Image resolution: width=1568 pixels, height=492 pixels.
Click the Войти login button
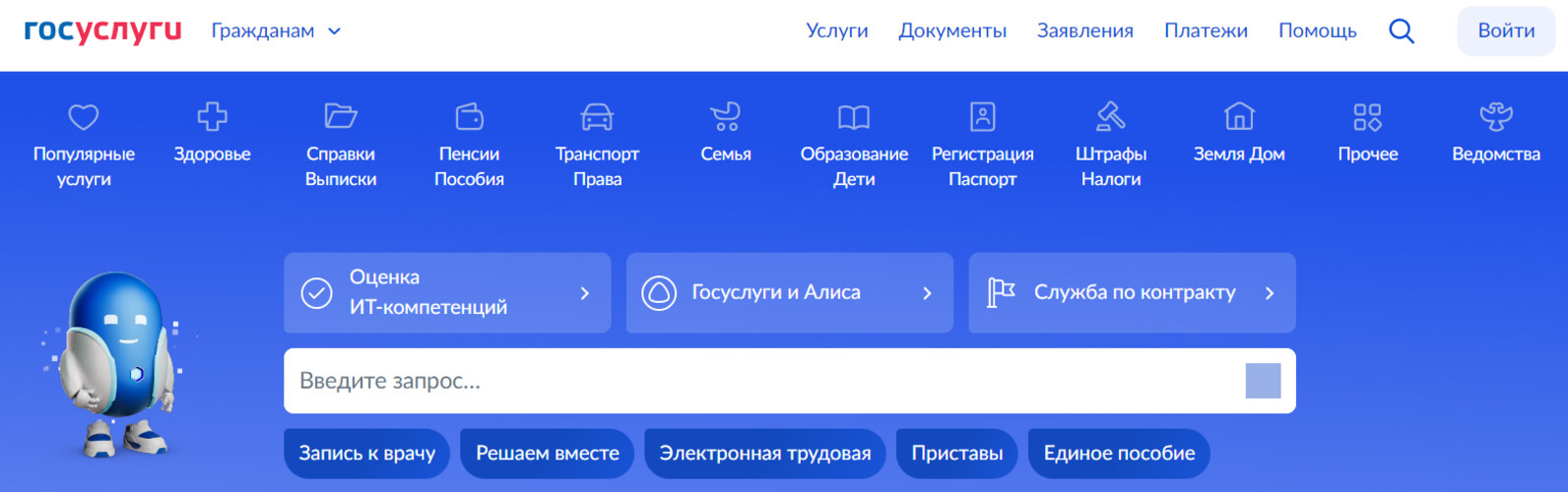1506,31
